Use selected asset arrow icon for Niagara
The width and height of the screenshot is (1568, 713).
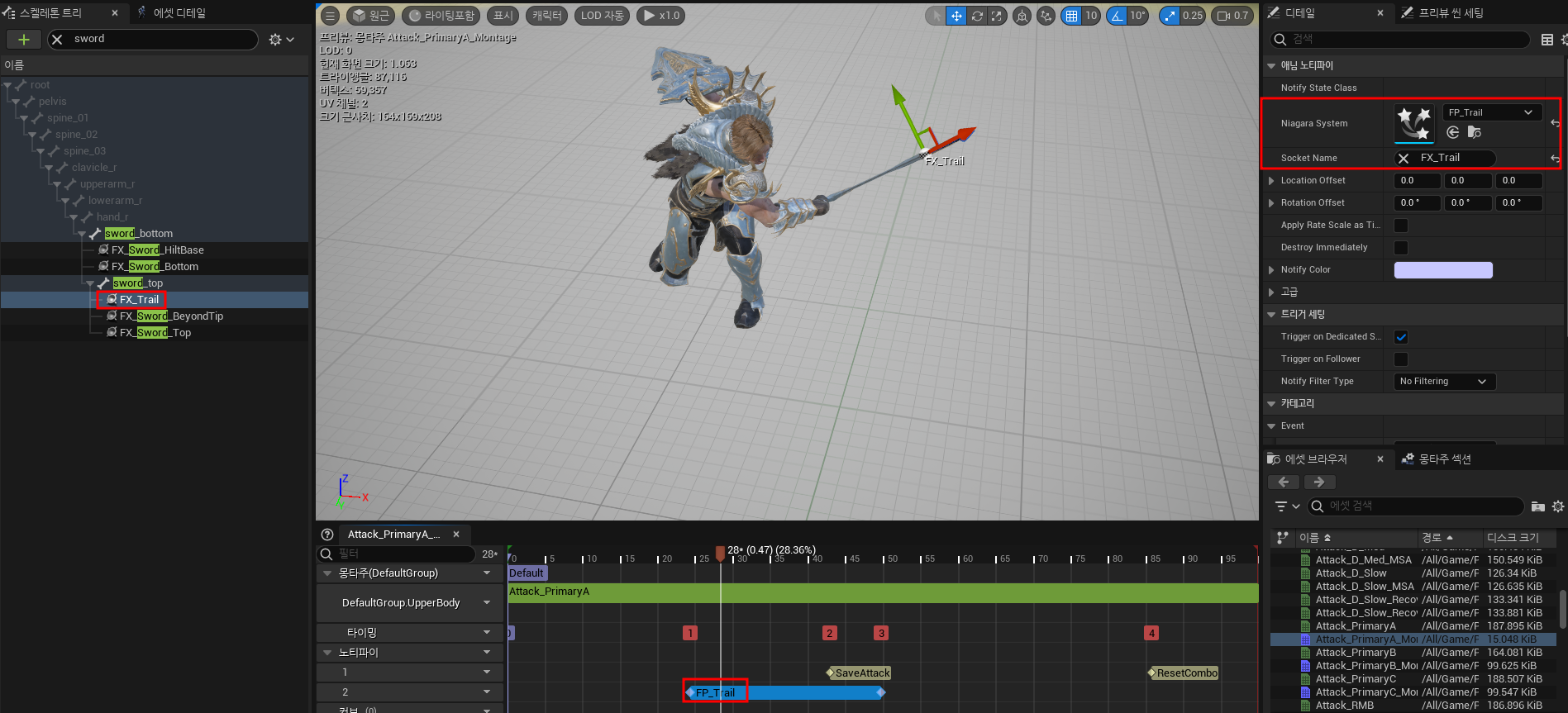[1453, 132]
